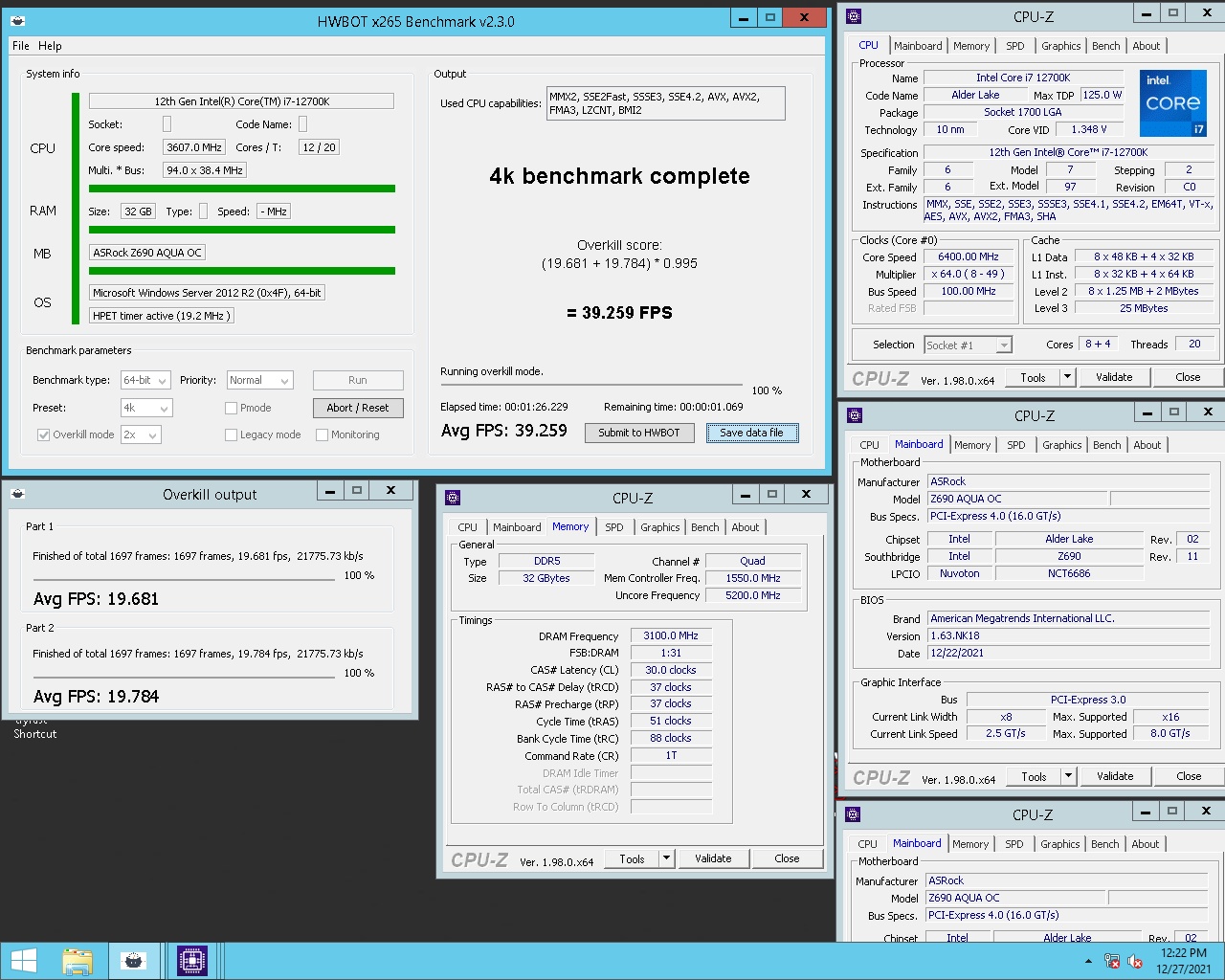Select the CPU-Z taskbar icon
This screenshot has width=1225, height=980.
(192, 961)
